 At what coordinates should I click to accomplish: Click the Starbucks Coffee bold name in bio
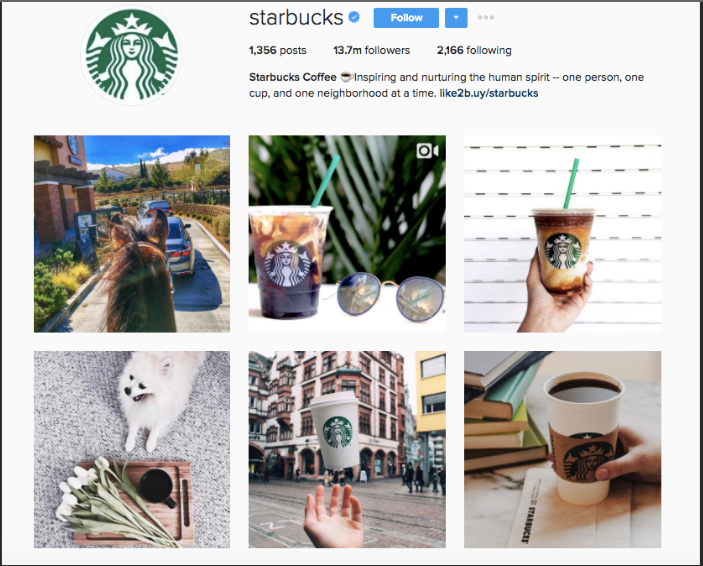point(292,77)
